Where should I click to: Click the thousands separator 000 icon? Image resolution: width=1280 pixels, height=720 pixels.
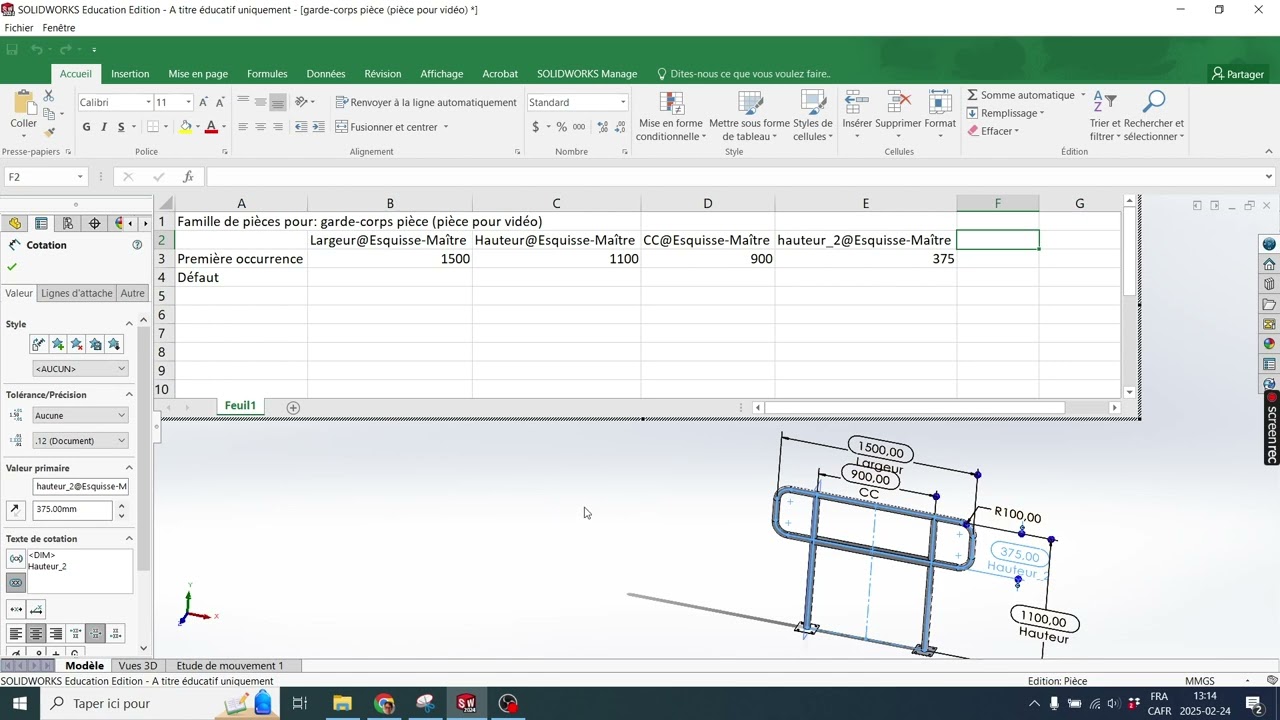579,127
